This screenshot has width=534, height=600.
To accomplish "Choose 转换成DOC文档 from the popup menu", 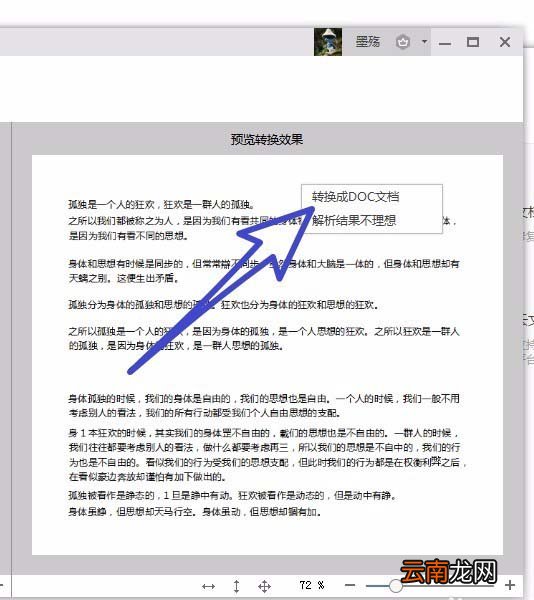I will pos(355,197).
